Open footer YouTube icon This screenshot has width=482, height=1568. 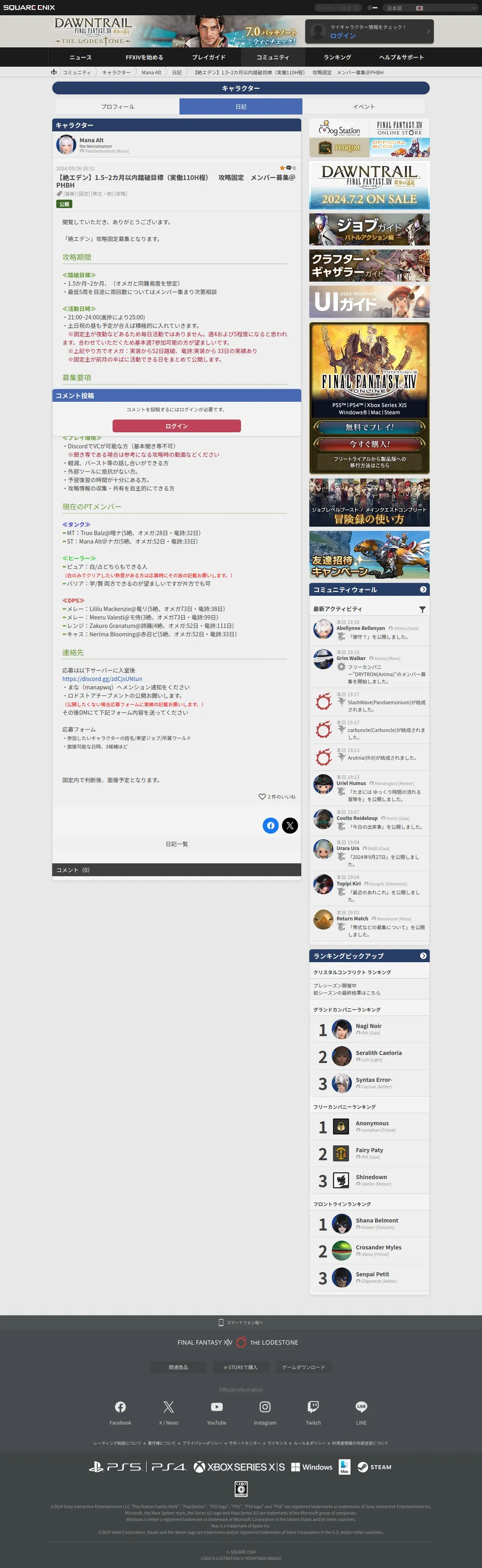pos(216,1406)
